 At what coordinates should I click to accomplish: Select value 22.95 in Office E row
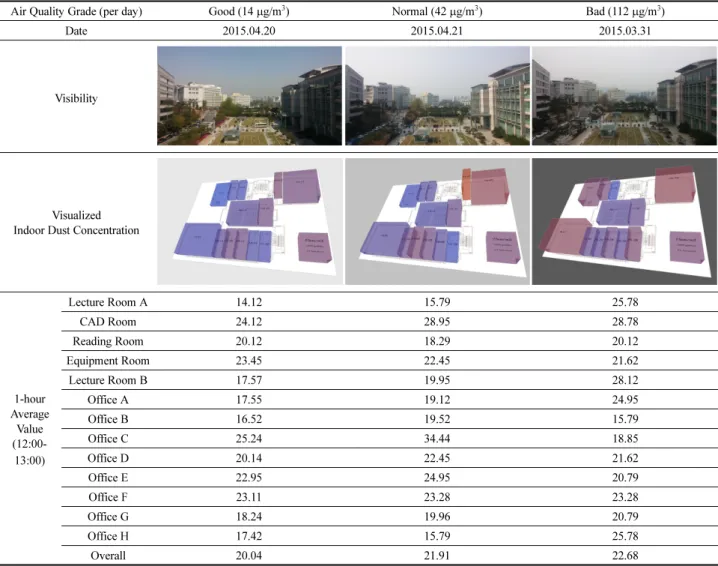click(x=249, y=478)
